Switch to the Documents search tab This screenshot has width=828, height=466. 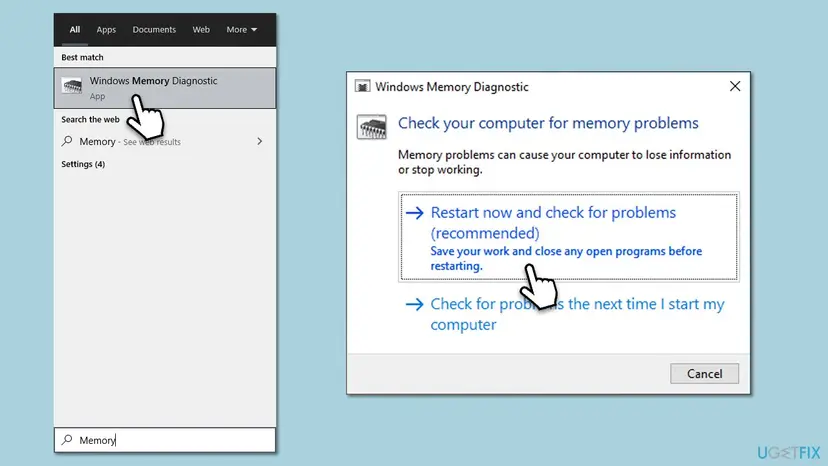[x=154, y=30]
